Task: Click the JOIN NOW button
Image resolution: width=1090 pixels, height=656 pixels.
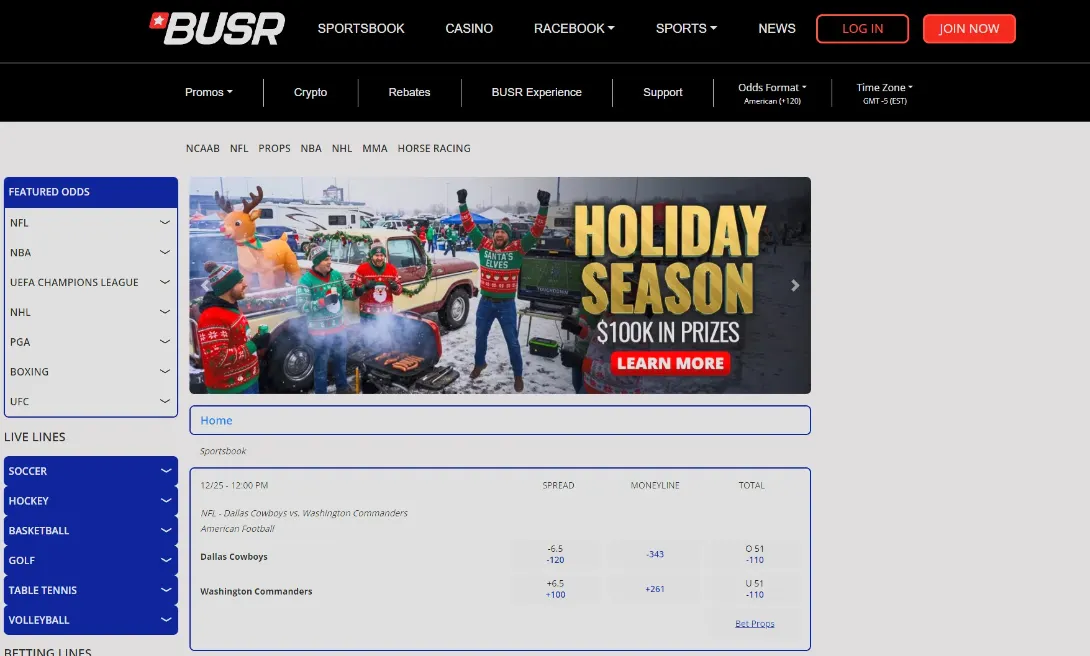Action: [969, 28]
